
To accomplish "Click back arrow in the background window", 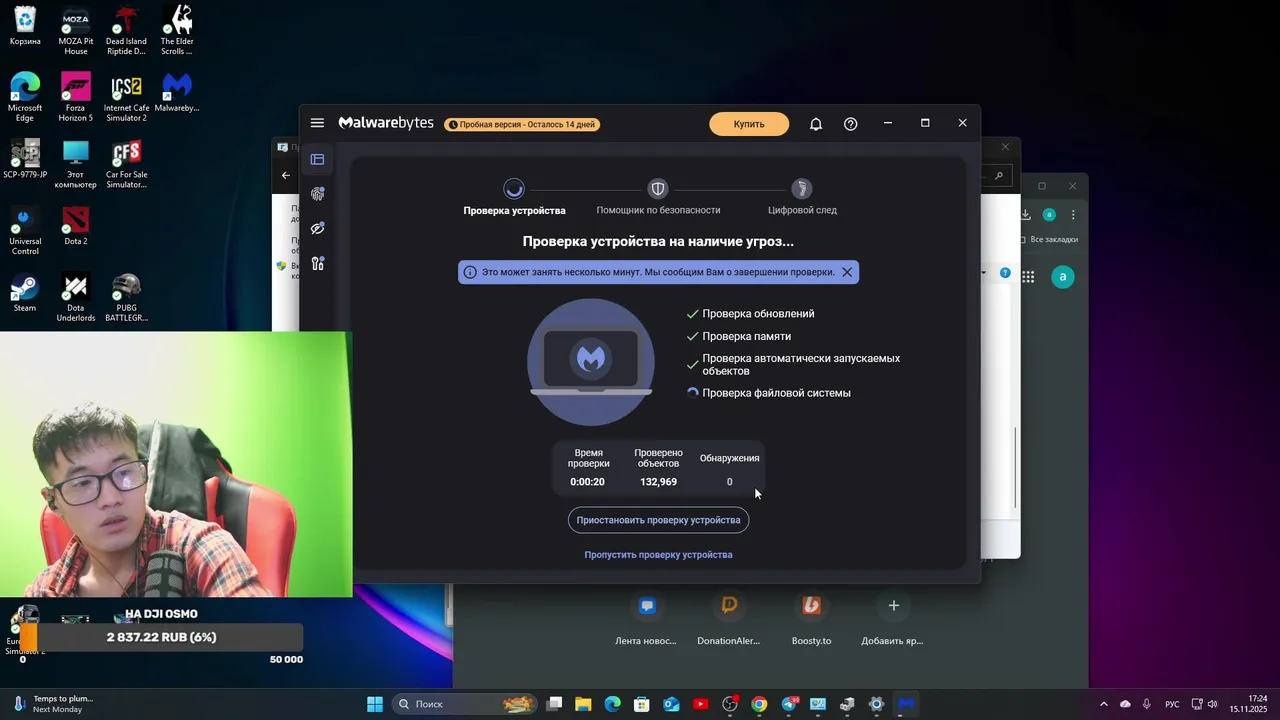I will 286,175.
